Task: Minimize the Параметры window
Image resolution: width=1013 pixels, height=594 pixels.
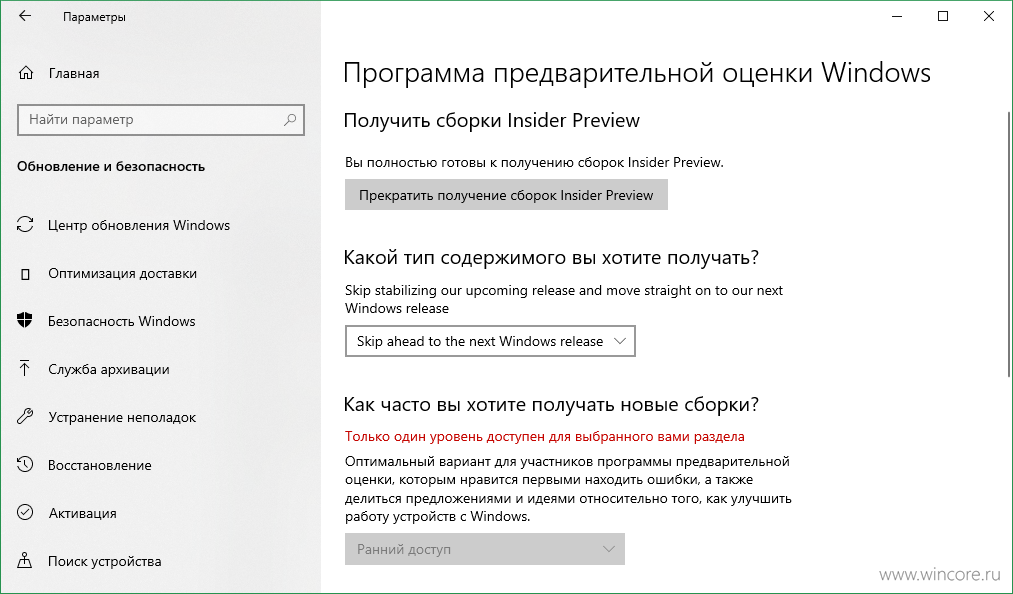Action: 897,17
